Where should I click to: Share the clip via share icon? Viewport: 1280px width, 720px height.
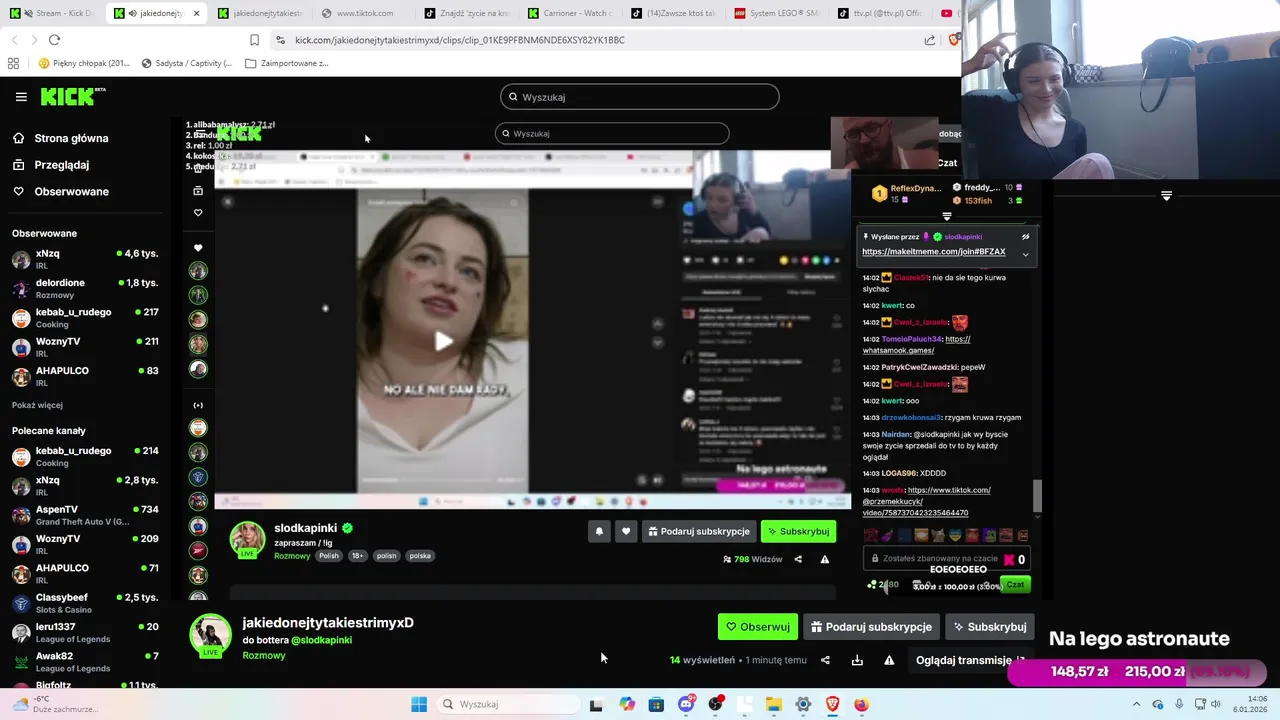tap(825, 660)
